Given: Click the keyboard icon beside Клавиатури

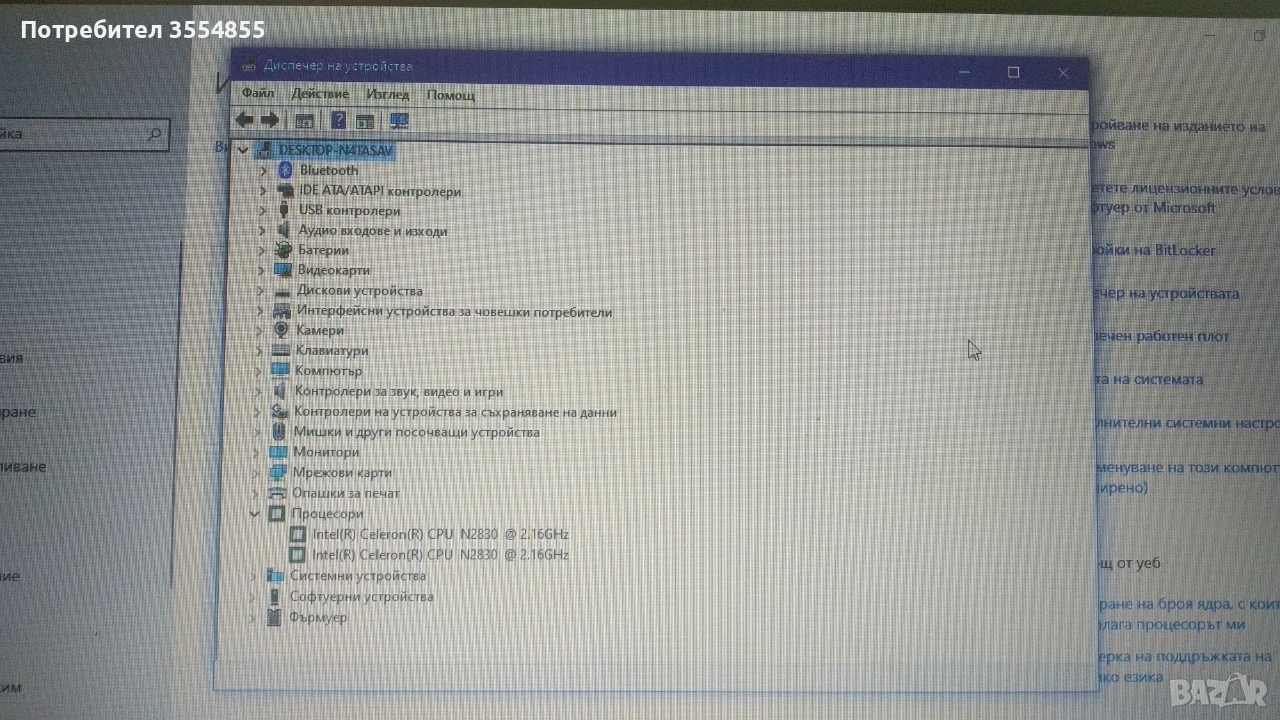Looking at the screenshot, I should point(282,351).
